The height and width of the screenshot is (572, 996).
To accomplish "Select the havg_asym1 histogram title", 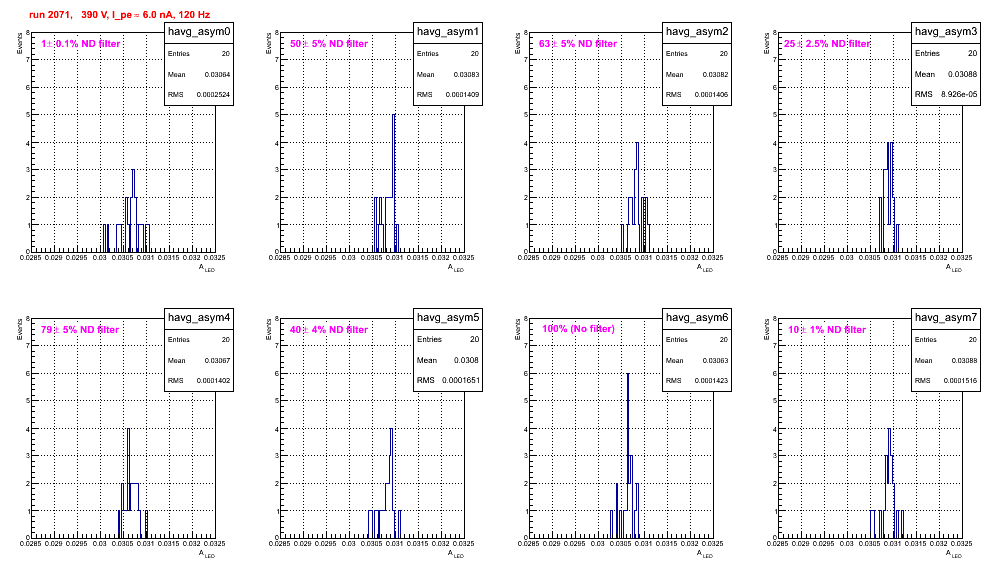I will pos(448,32).
